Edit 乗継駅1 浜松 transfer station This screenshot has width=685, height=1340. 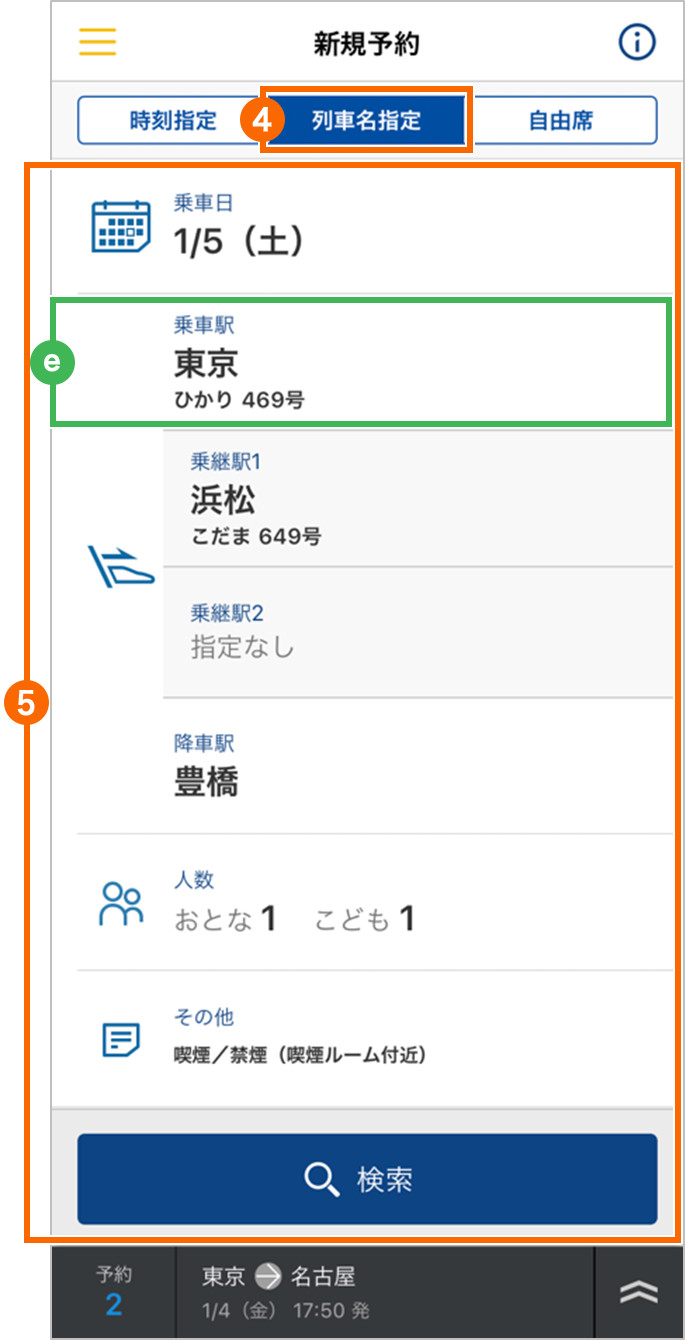tap(418, 499)
